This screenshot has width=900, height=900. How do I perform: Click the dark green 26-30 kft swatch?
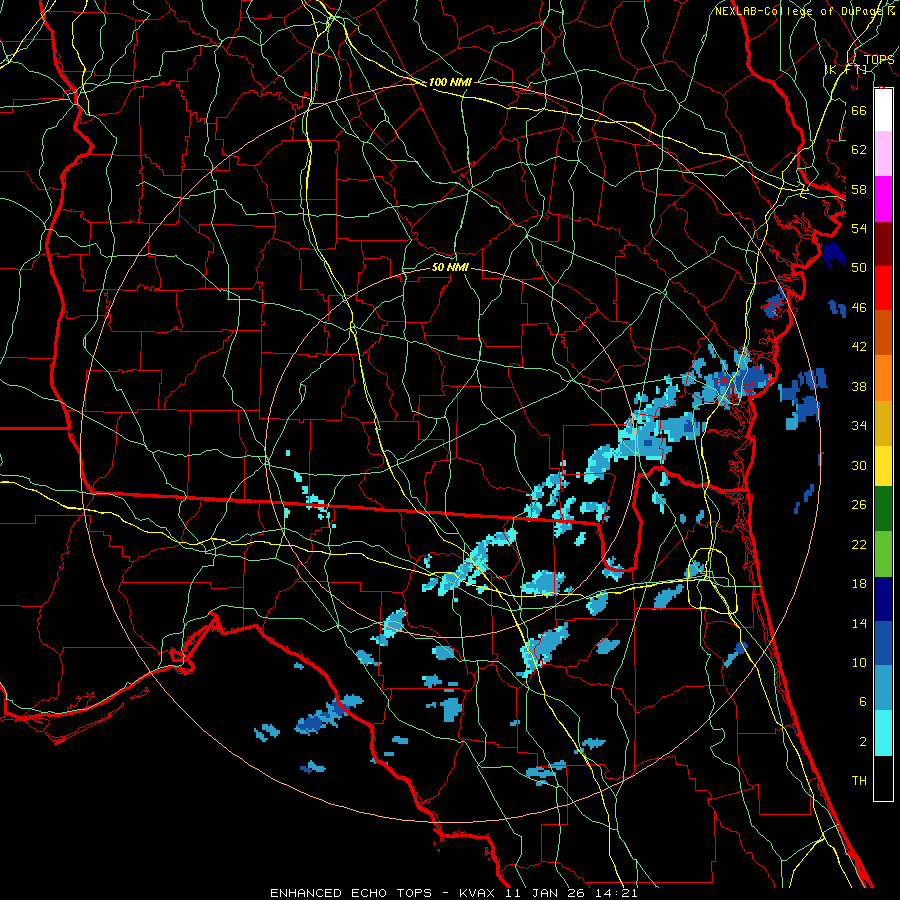(883, 509)
